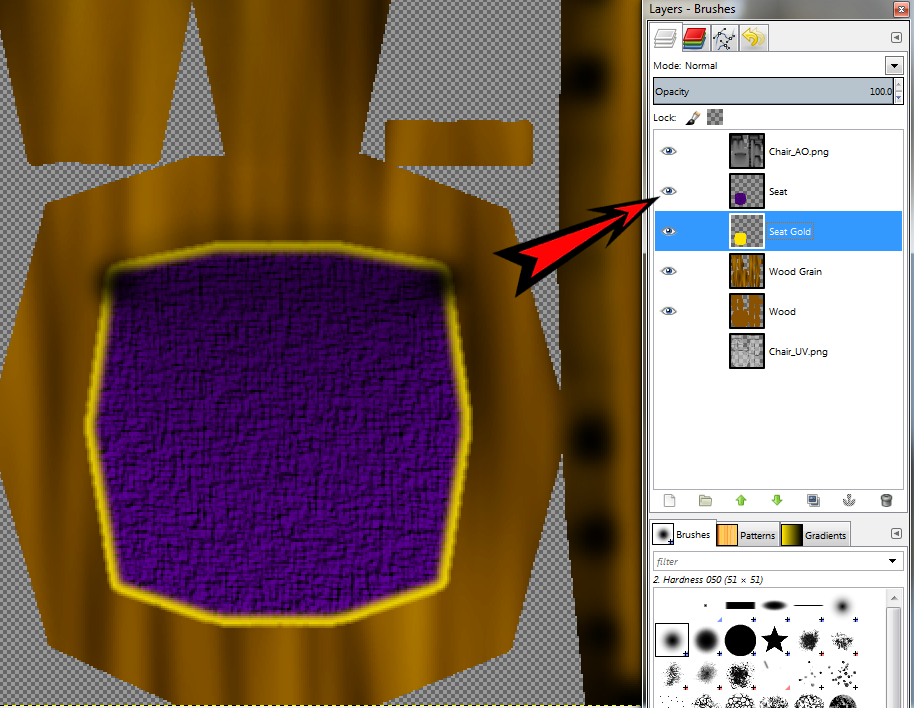Click the Wood layer name
The height and width of the screenshot is (708, 914).
coord(782,312)
